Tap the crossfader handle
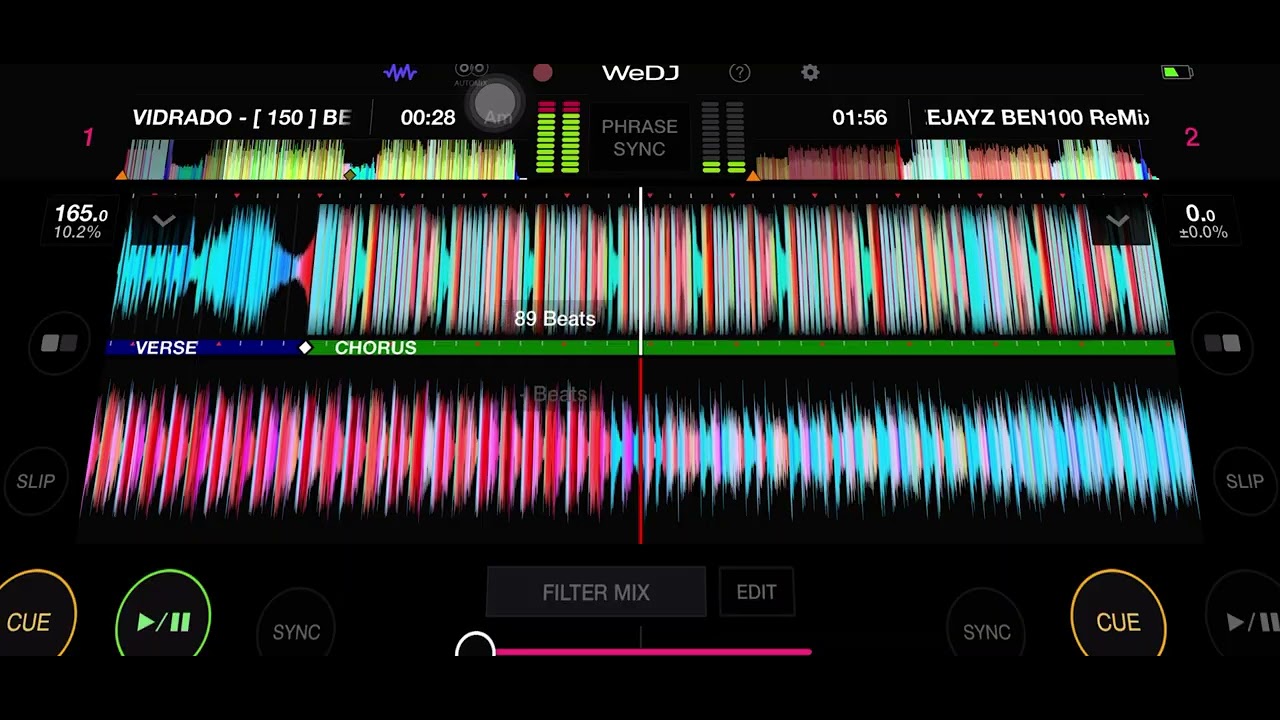The width and height of the screenshot is (1280, 720). pos(476,646)
